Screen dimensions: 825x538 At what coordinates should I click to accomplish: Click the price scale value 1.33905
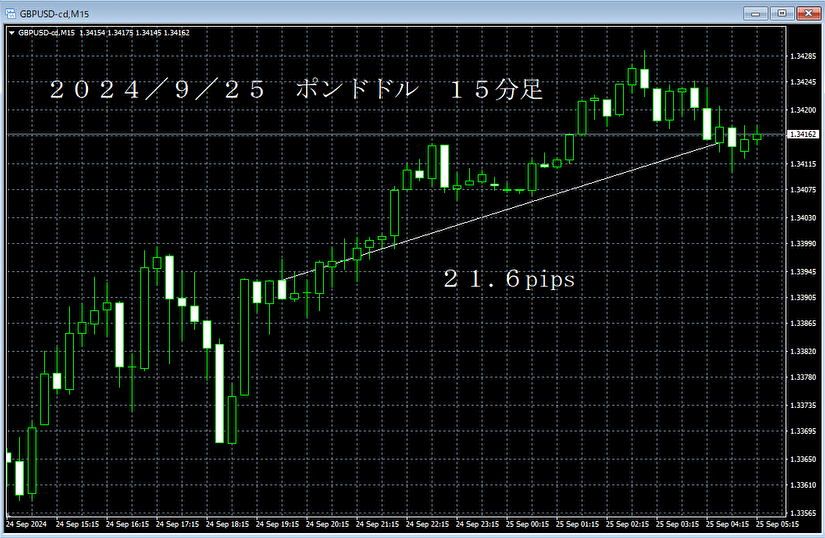[x=803, y=298]
